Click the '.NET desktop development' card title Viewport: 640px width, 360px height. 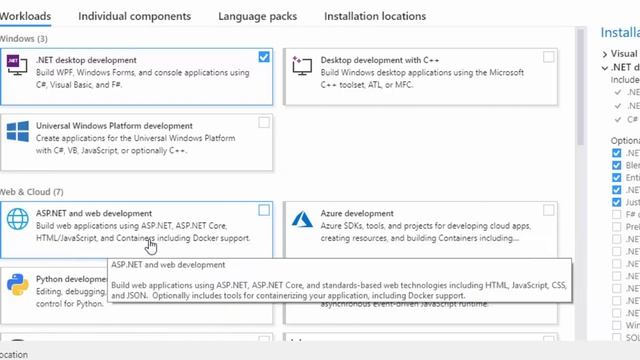pos(86,60)
